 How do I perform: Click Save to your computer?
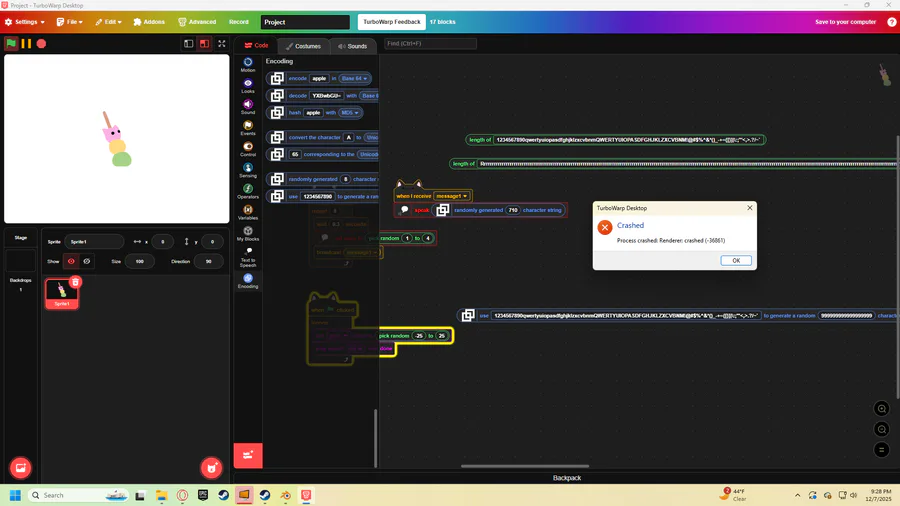point(845,22)
